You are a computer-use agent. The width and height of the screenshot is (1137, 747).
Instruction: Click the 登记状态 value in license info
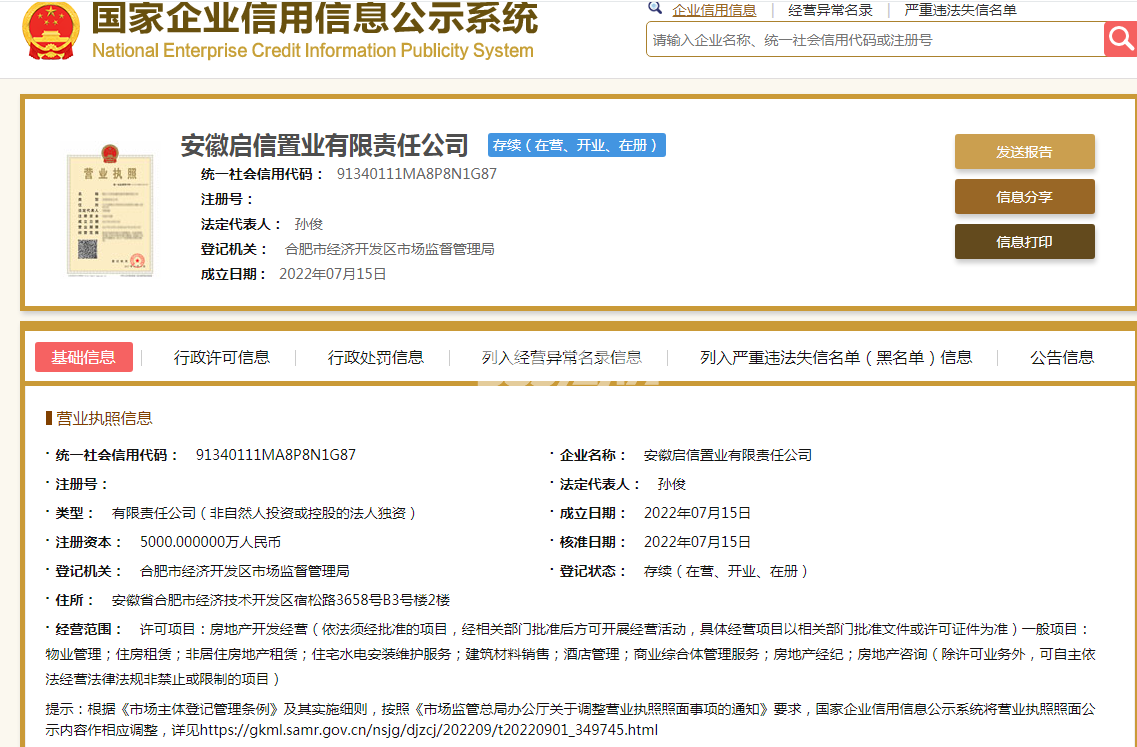click(727, 571)
